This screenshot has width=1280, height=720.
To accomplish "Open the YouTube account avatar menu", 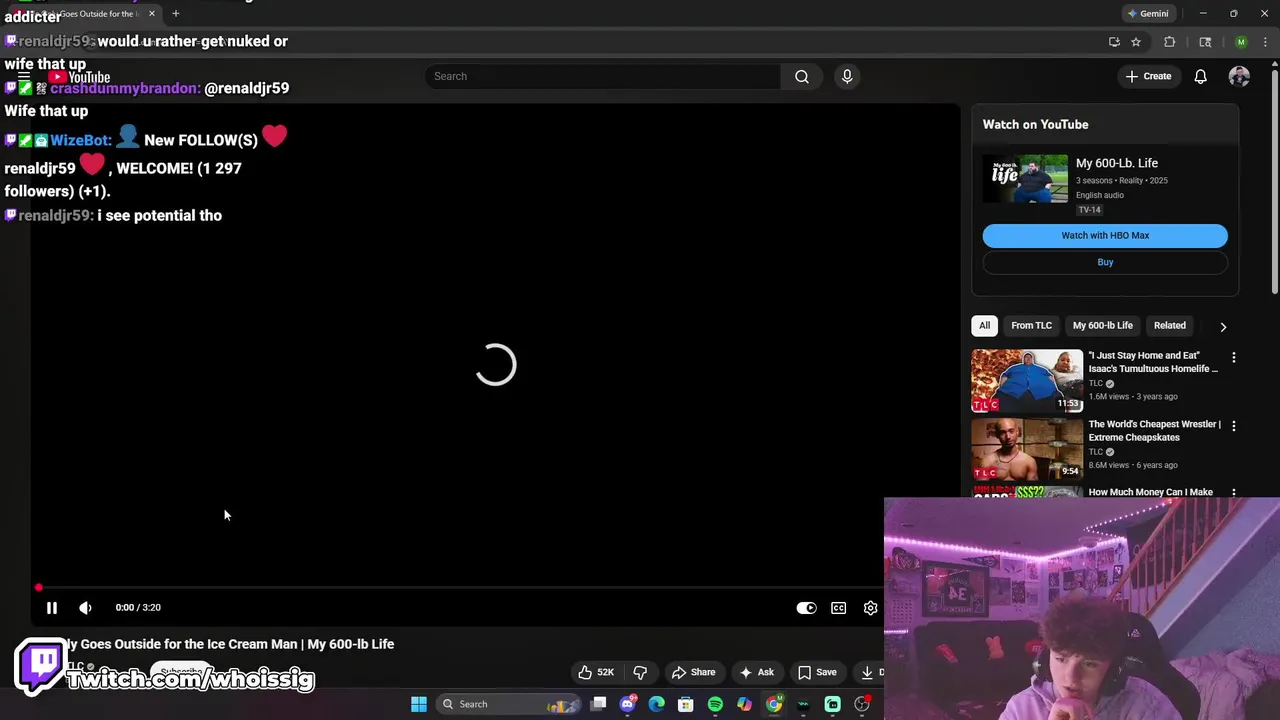I will pyautogui.click(x=1239, y=76).
